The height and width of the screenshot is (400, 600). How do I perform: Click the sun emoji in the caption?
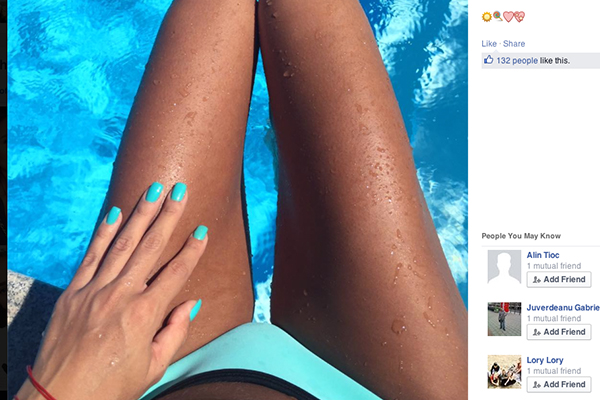point(486,17)
